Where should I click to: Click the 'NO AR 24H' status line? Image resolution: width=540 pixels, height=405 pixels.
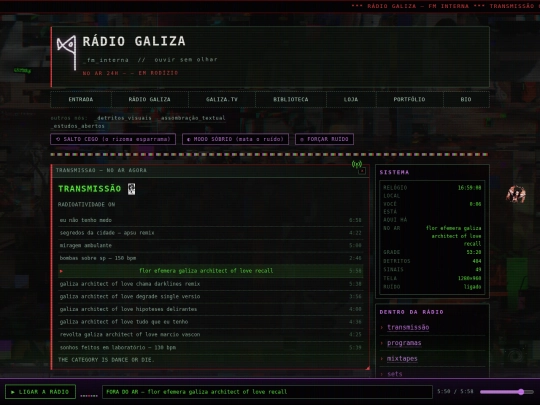click(x=130, y=73)
